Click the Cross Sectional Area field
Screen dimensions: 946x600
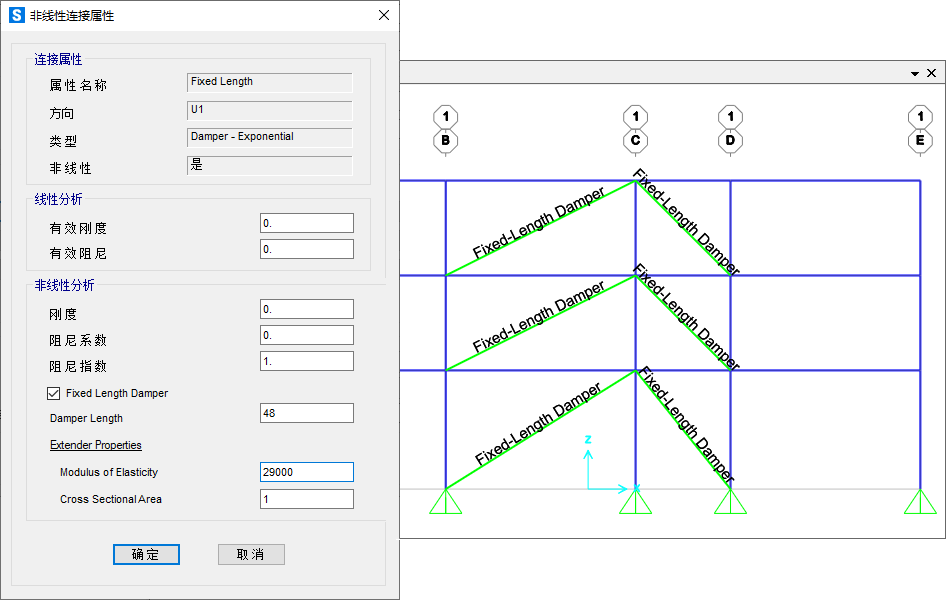click(x=306, y=499)
